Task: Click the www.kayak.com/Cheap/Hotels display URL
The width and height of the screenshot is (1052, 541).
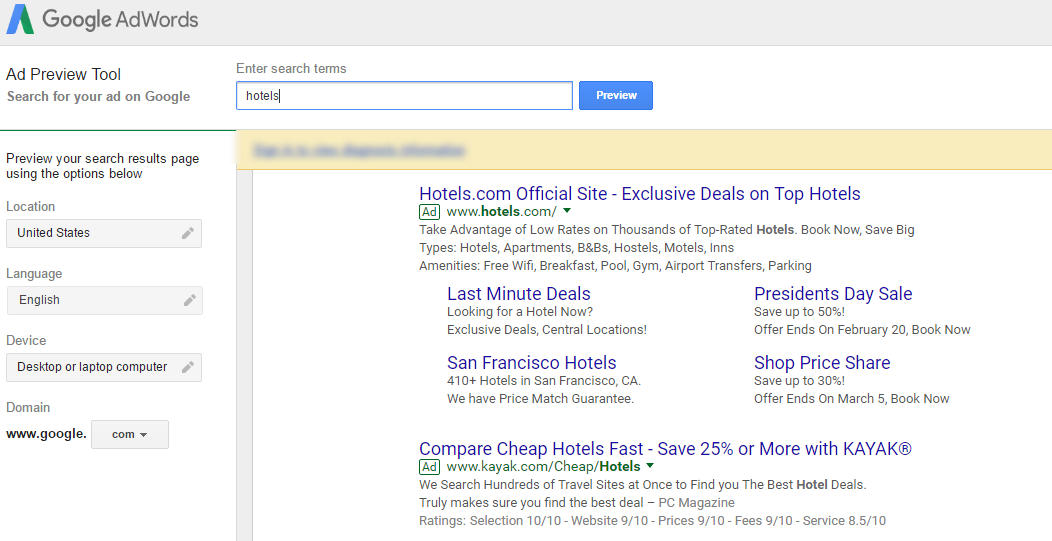Action: click(x=543, y=466)
